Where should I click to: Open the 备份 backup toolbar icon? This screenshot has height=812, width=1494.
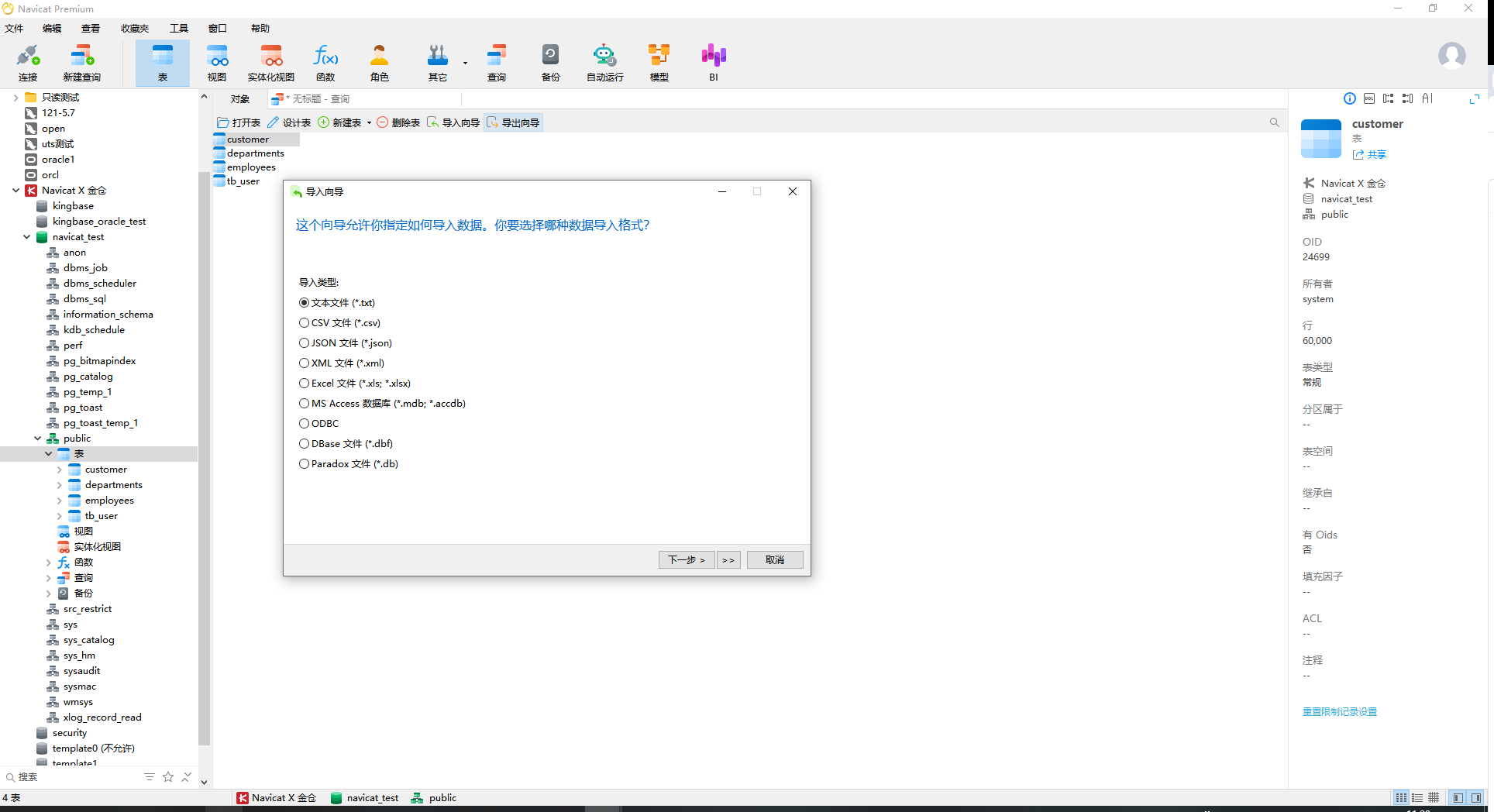click(551, 63)
